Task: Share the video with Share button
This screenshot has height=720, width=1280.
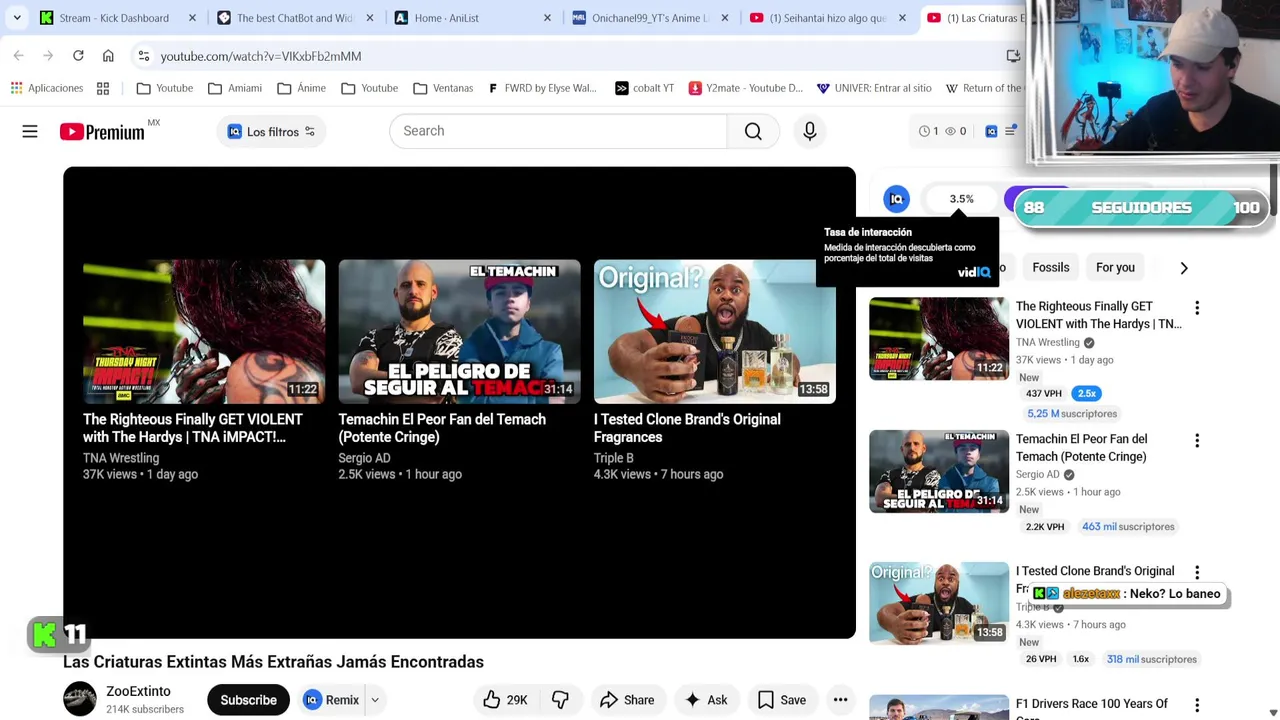Action: click(x=627, y=700)
